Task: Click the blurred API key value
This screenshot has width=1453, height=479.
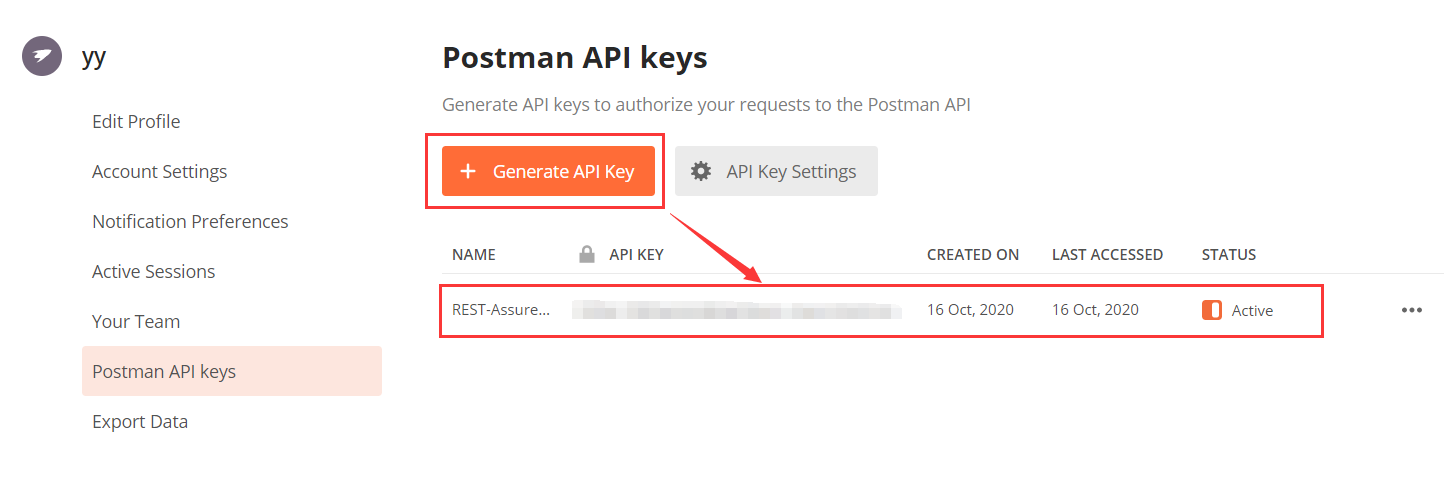Action: [x=737, y=310]
